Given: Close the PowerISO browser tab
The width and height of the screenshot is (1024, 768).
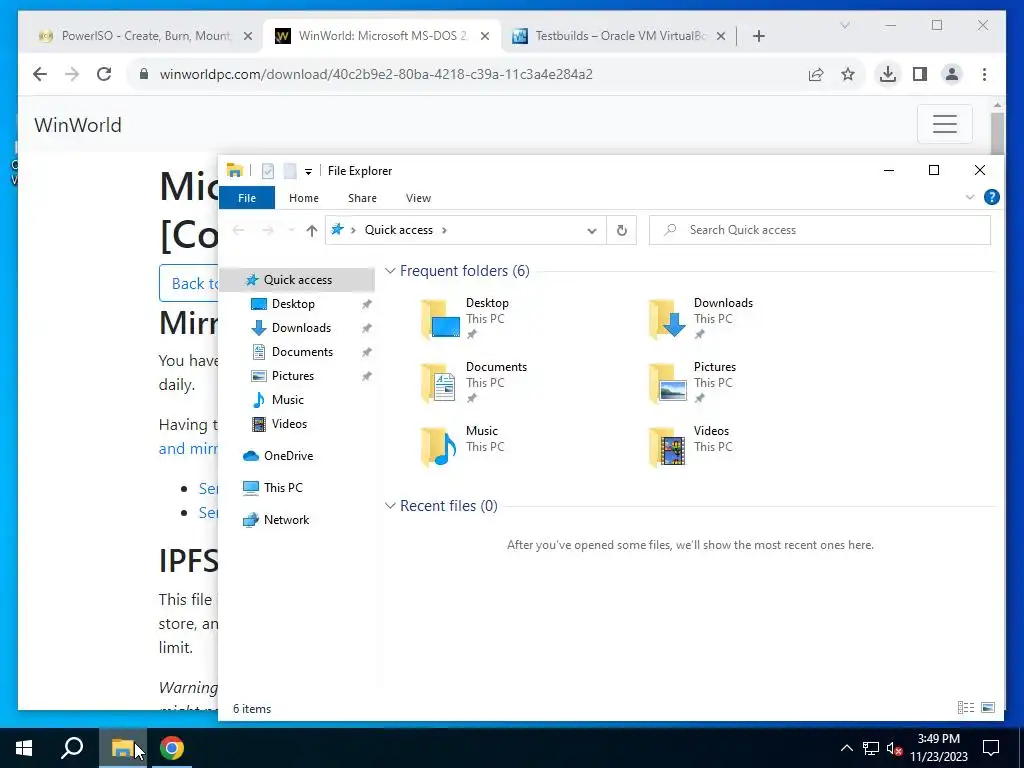Looking at the screenshot, I should 248,37.
